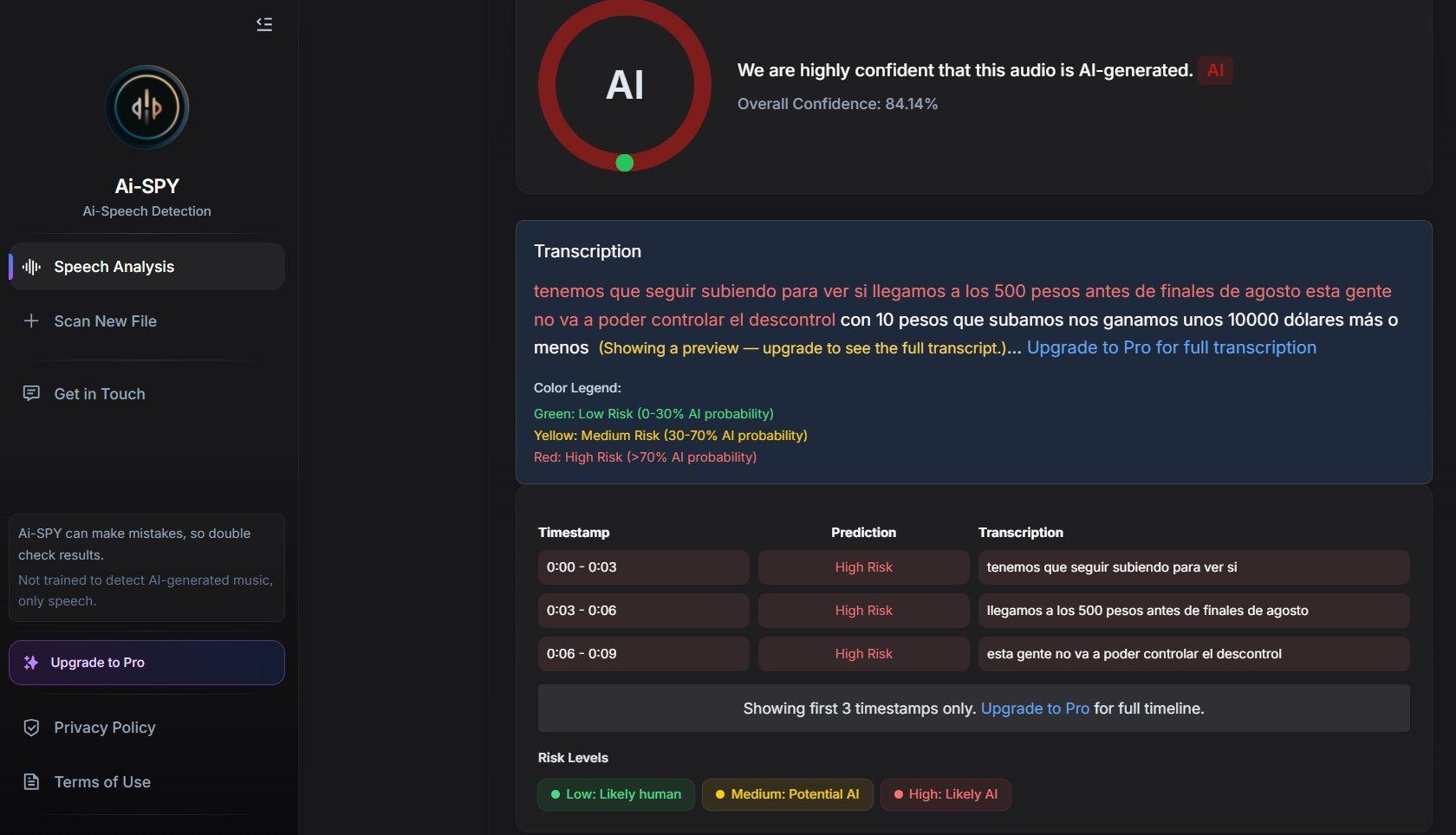Click the Prediction column header
The image size is (1456, 835).
coord(863,533)
